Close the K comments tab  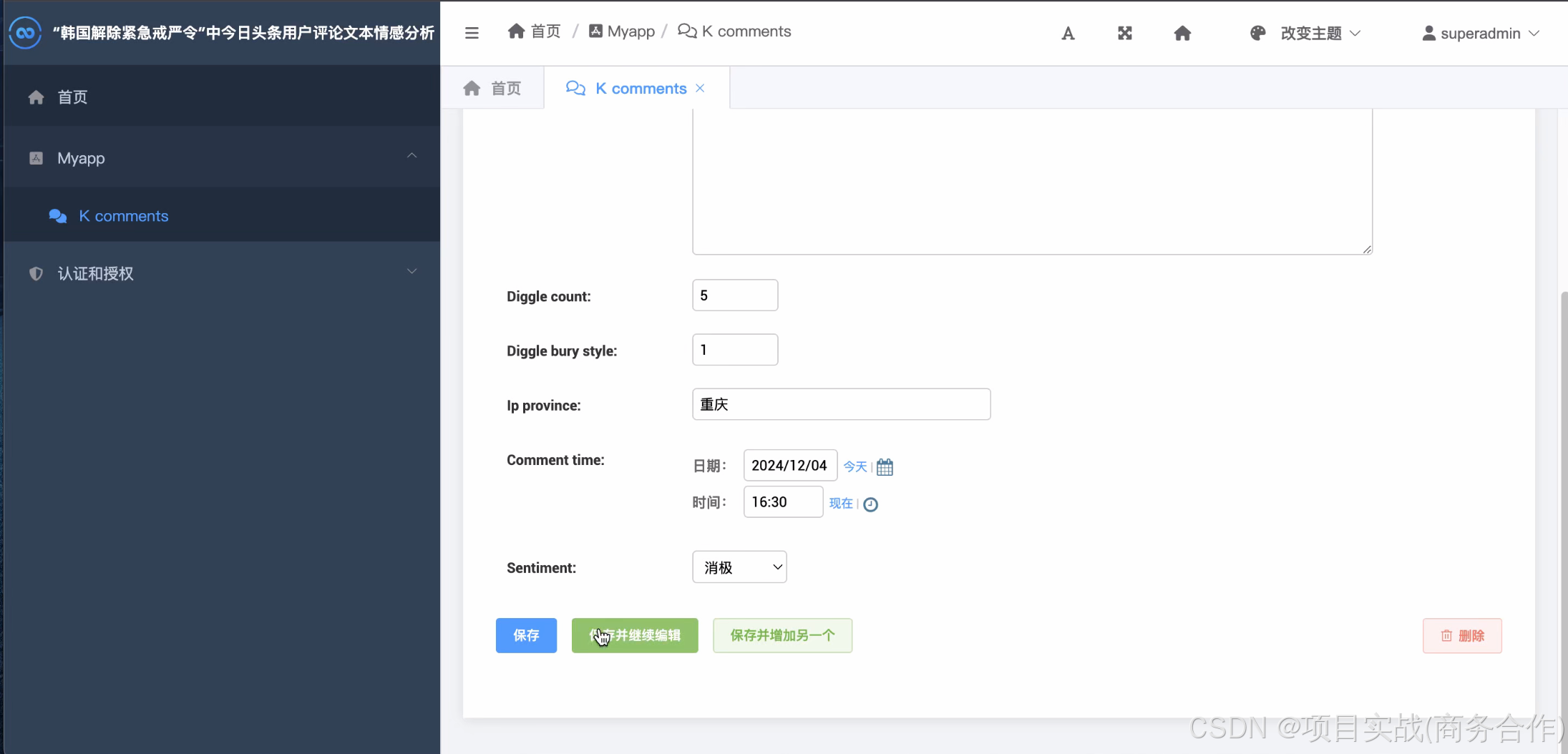pyautogui.click(x=700, y=88)
